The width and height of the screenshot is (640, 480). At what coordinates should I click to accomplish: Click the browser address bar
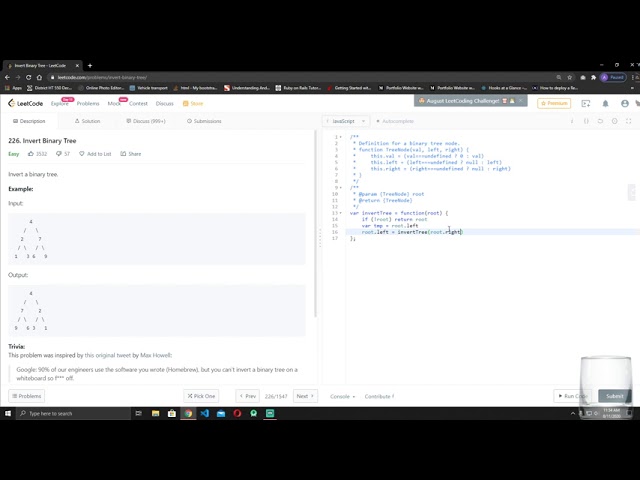(302, 77)
